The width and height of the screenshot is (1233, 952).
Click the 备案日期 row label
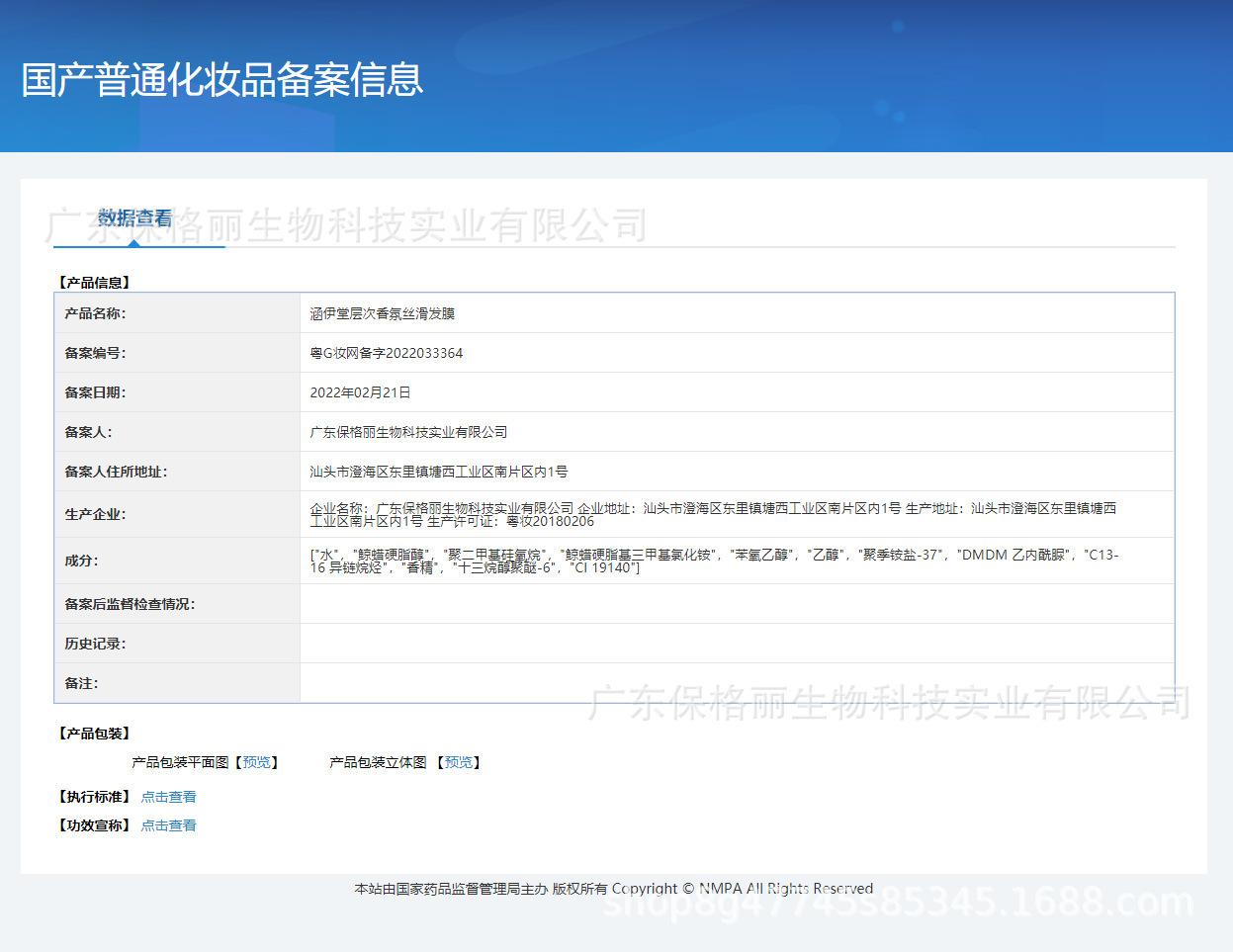click(95, 392)
